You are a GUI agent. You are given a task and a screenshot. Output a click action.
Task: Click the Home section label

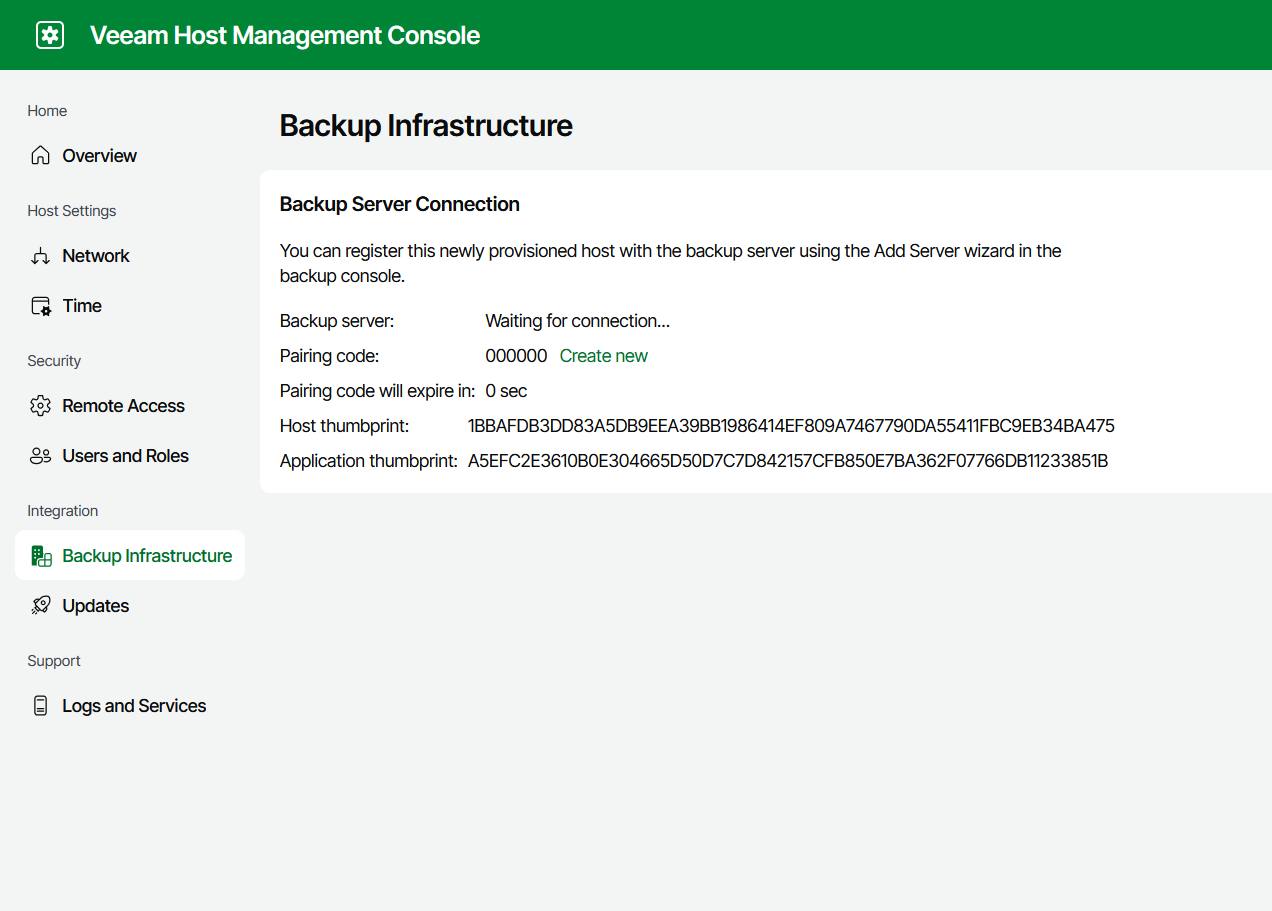[47, 111]
